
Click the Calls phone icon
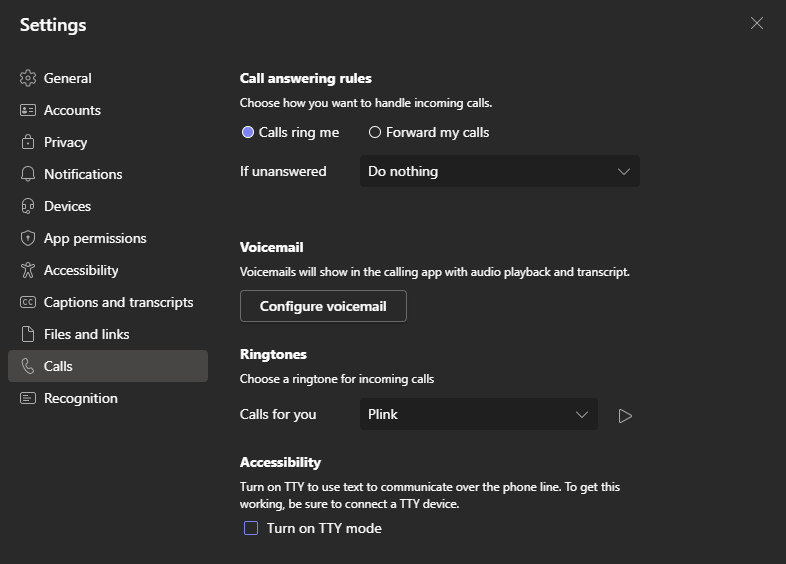click(x=28, y=366)
